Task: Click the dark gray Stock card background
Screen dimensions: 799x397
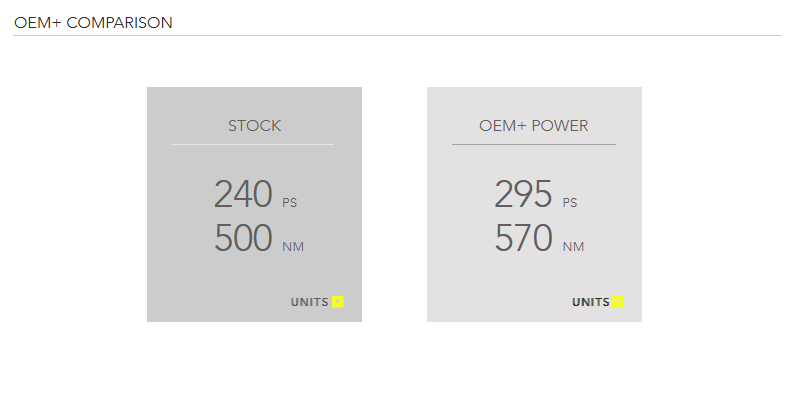Action: pos(254,275)
